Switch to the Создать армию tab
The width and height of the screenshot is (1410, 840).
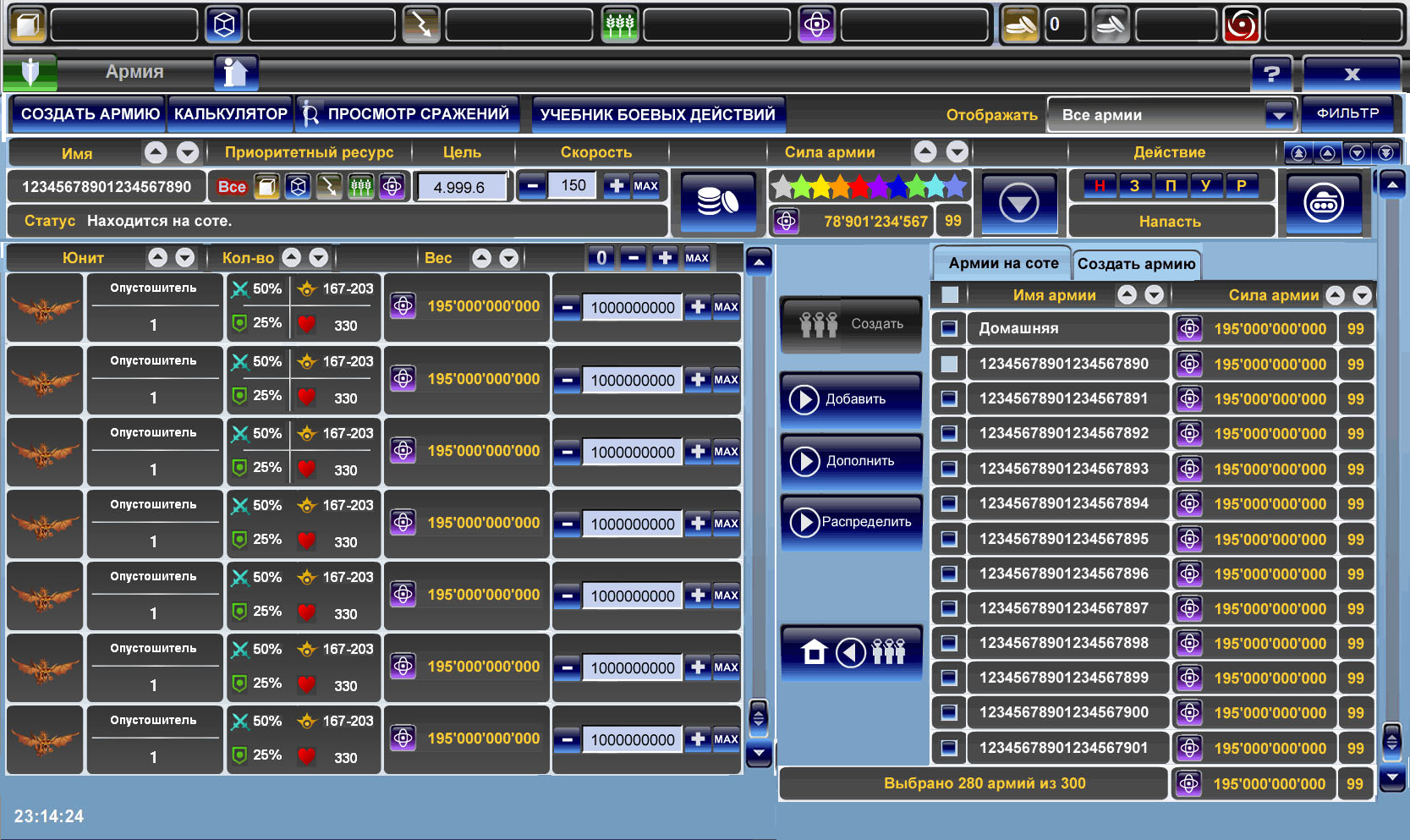tap(1136, 264)
